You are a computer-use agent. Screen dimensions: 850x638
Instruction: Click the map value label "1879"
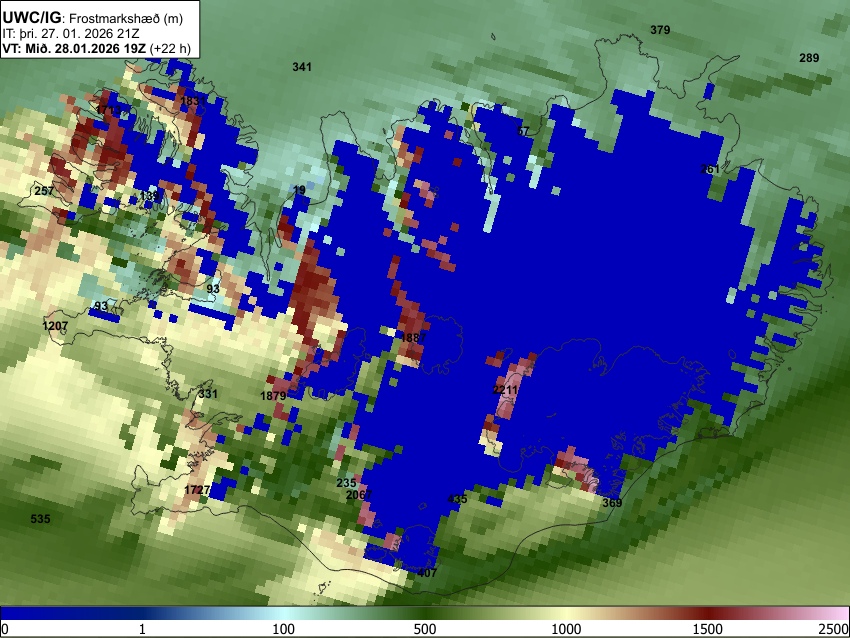[273, 396]
